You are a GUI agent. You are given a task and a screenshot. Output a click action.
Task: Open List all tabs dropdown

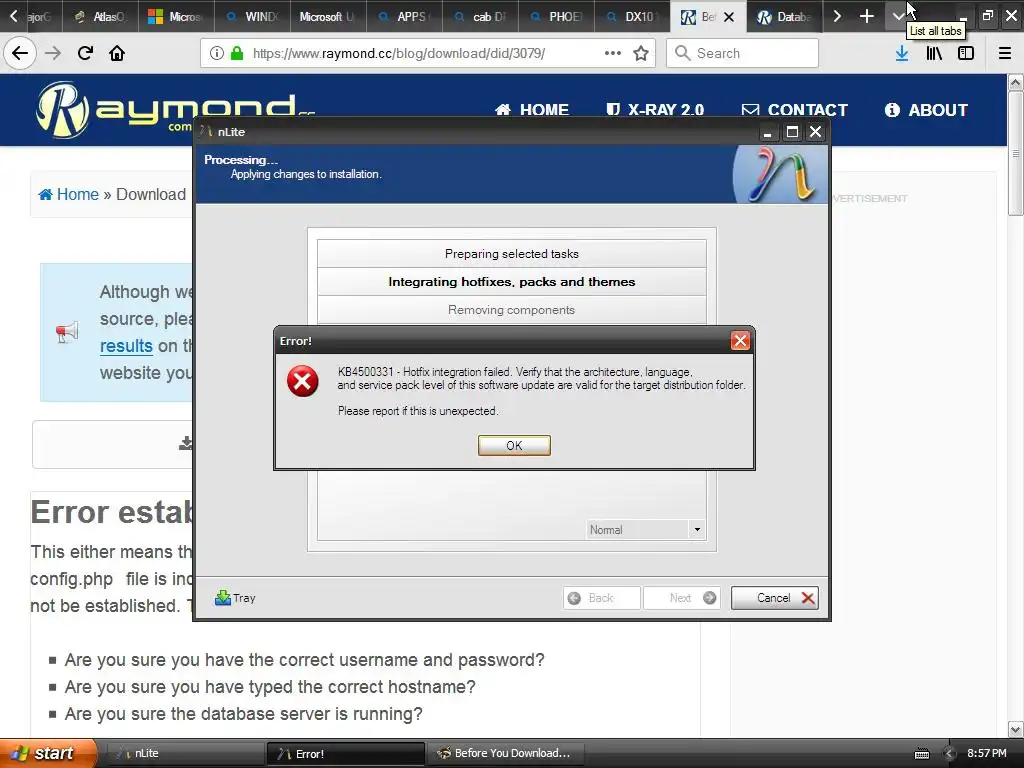[899, 16]
